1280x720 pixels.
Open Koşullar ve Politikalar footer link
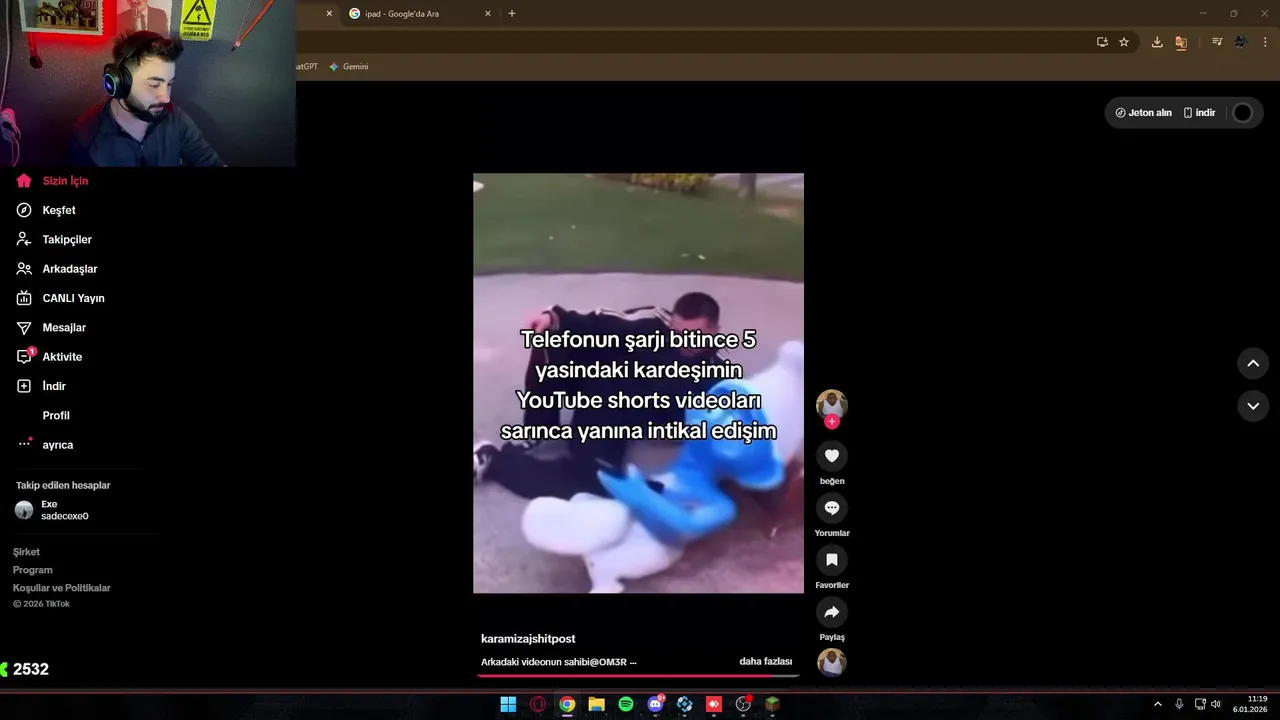(61, 588)
